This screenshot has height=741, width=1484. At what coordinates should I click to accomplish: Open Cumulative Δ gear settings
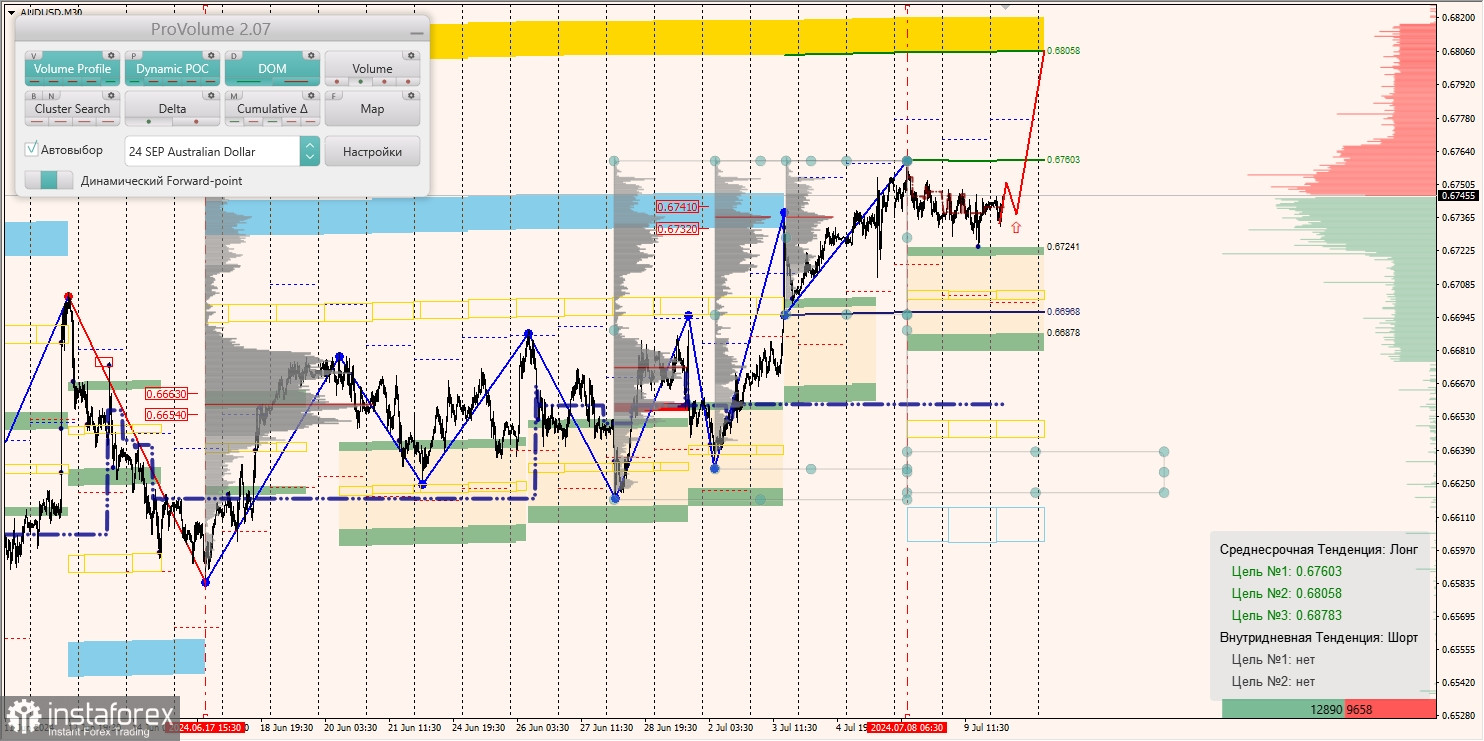click(x=311, y=95)
